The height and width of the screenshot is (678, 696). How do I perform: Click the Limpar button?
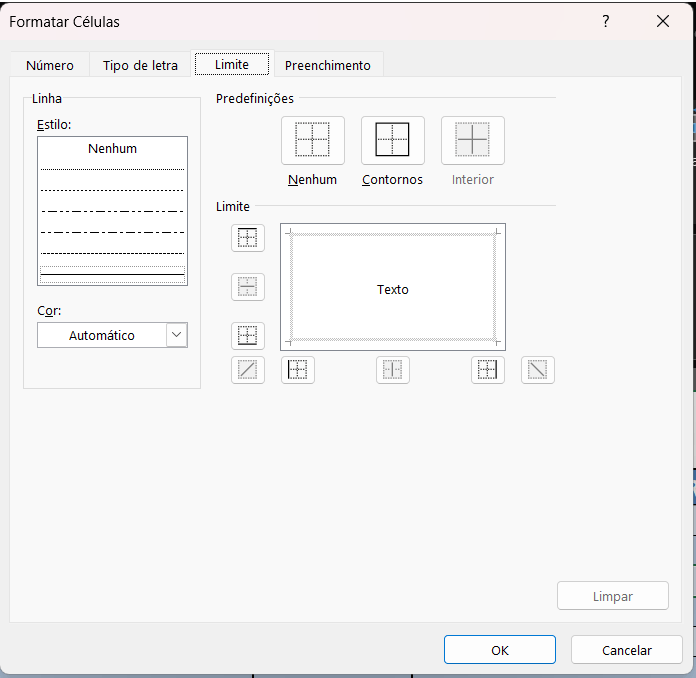[x=613, y=596]
